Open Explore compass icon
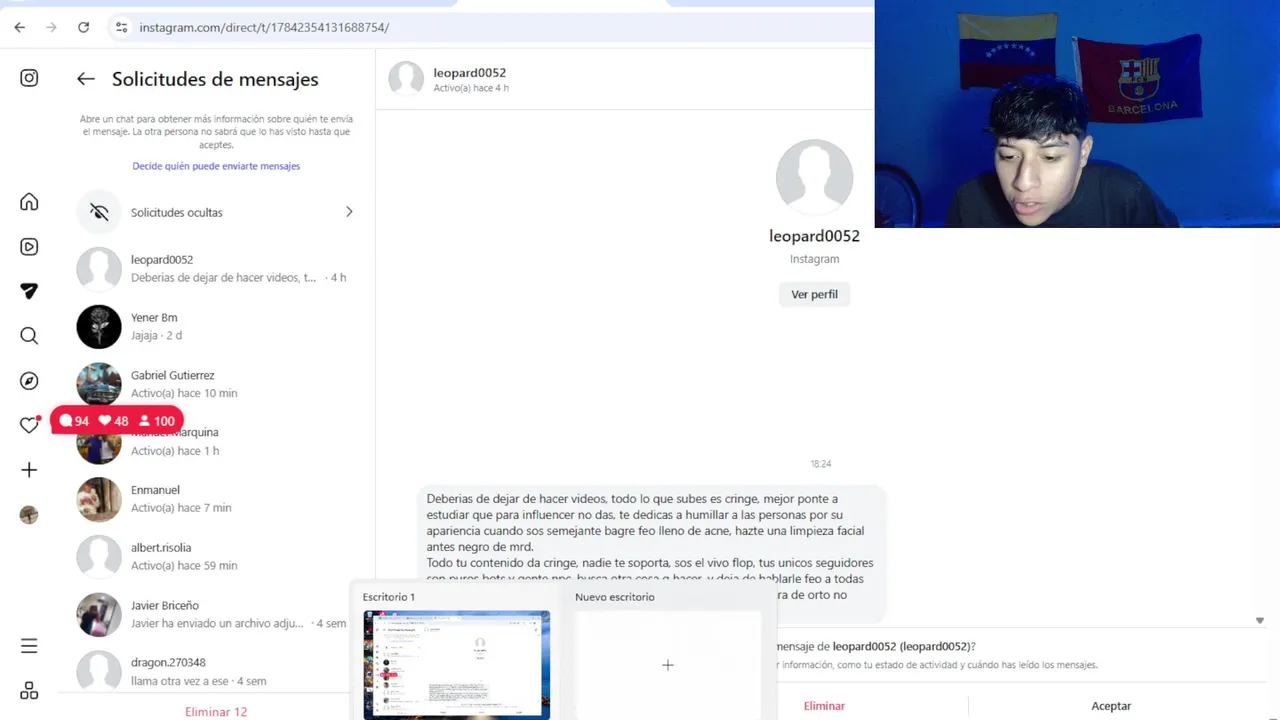 coord(29,381)
